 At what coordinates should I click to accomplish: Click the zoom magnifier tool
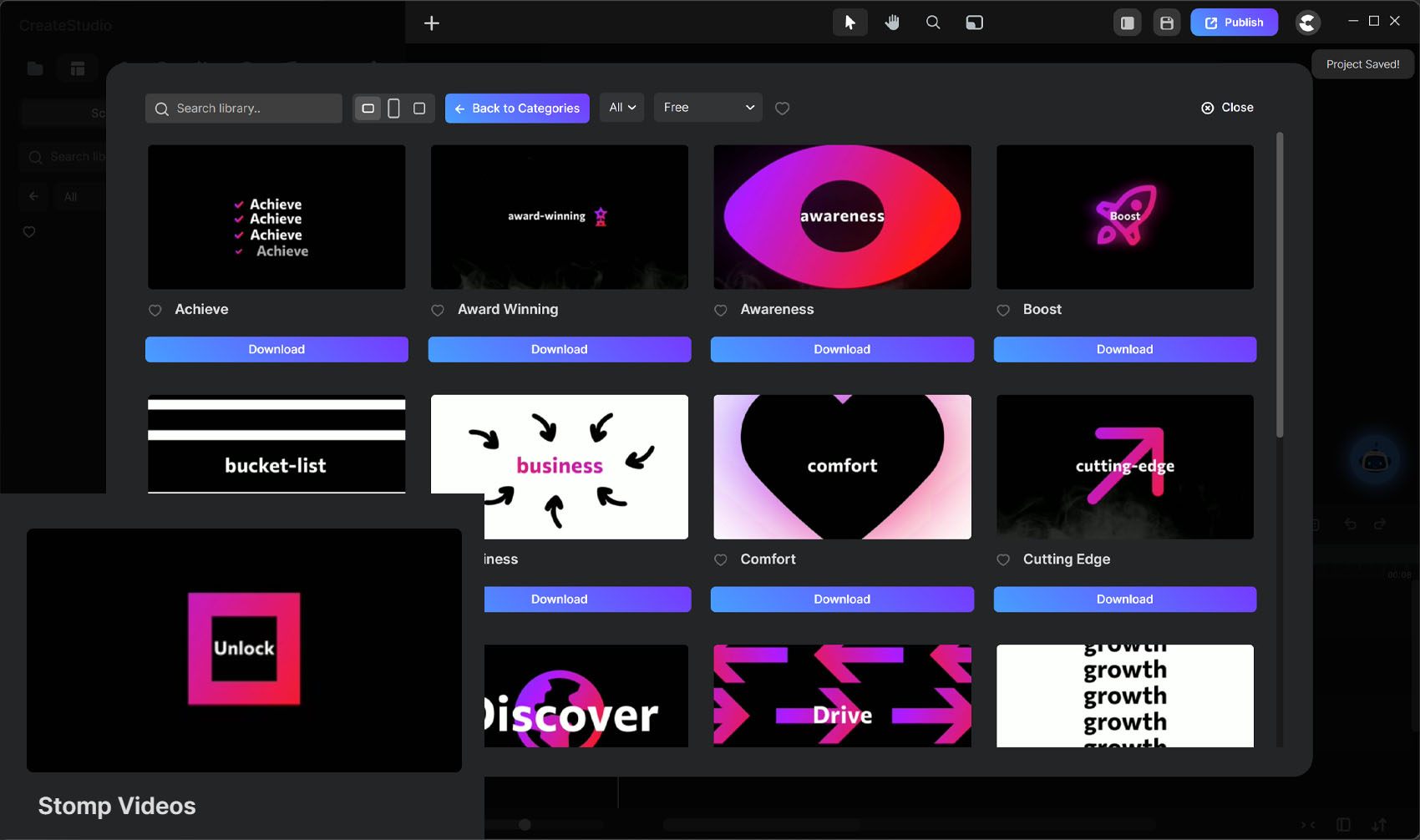click(933, 23)
